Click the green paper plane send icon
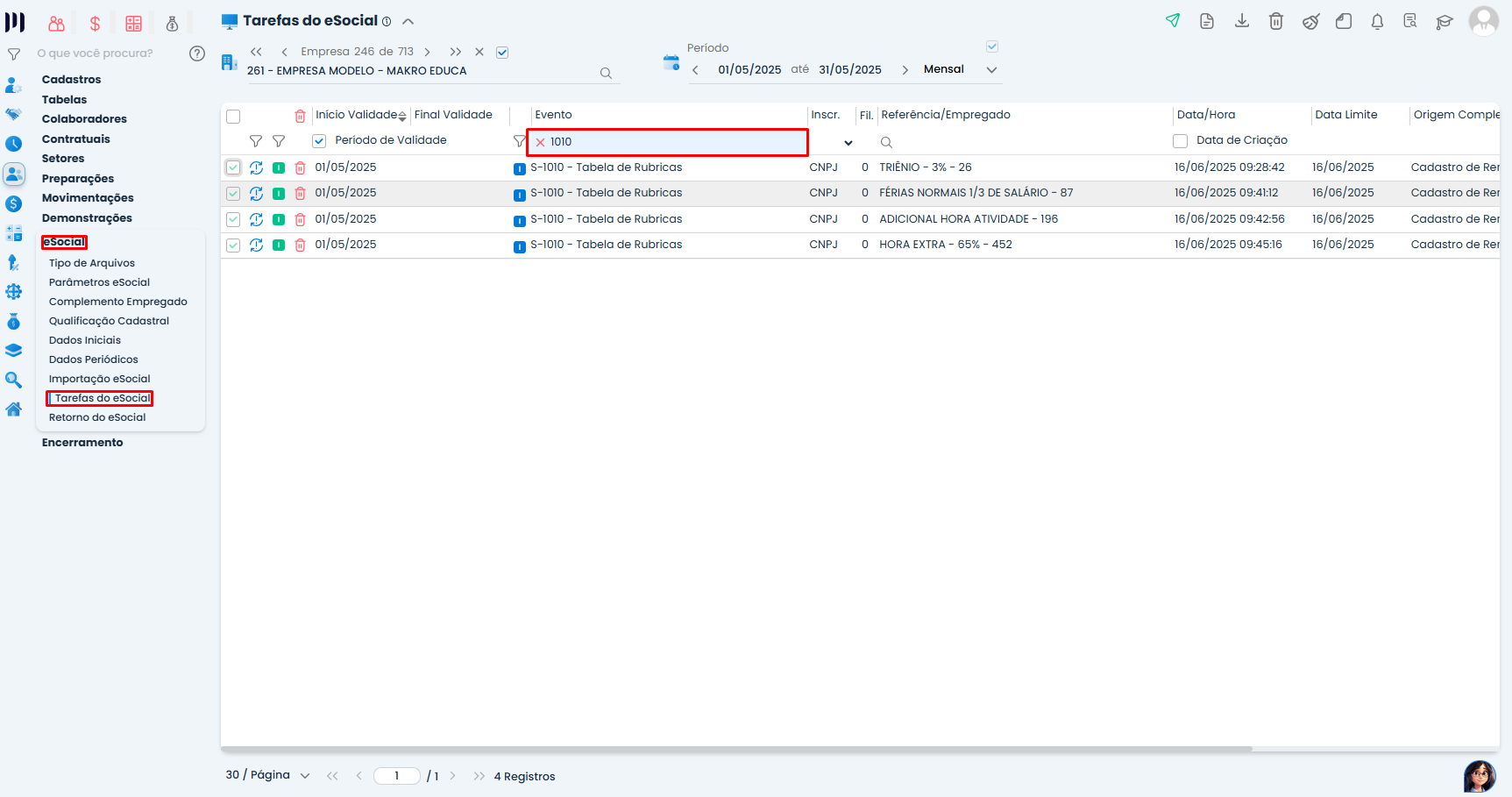 [1173, 21]
